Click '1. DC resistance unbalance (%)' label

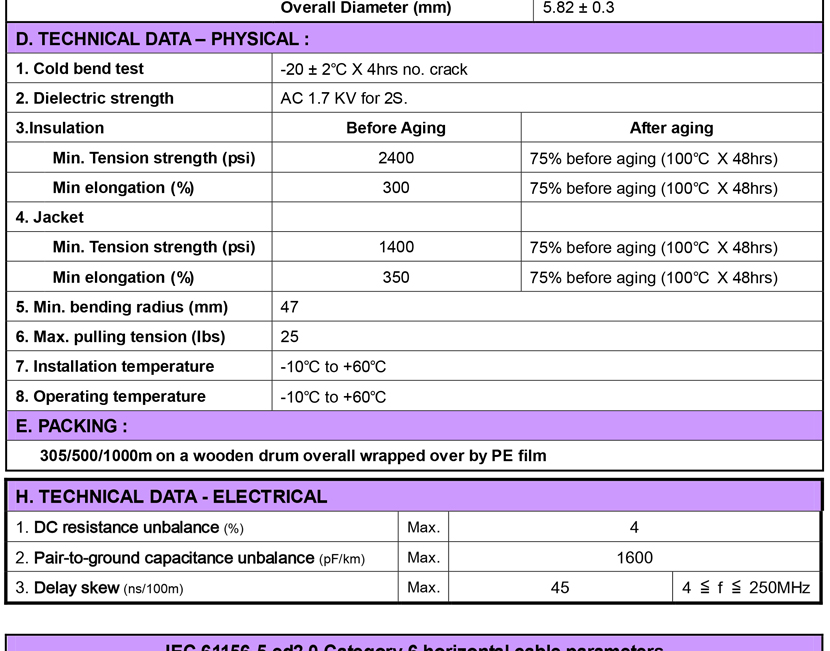click(x=130, y=527)
